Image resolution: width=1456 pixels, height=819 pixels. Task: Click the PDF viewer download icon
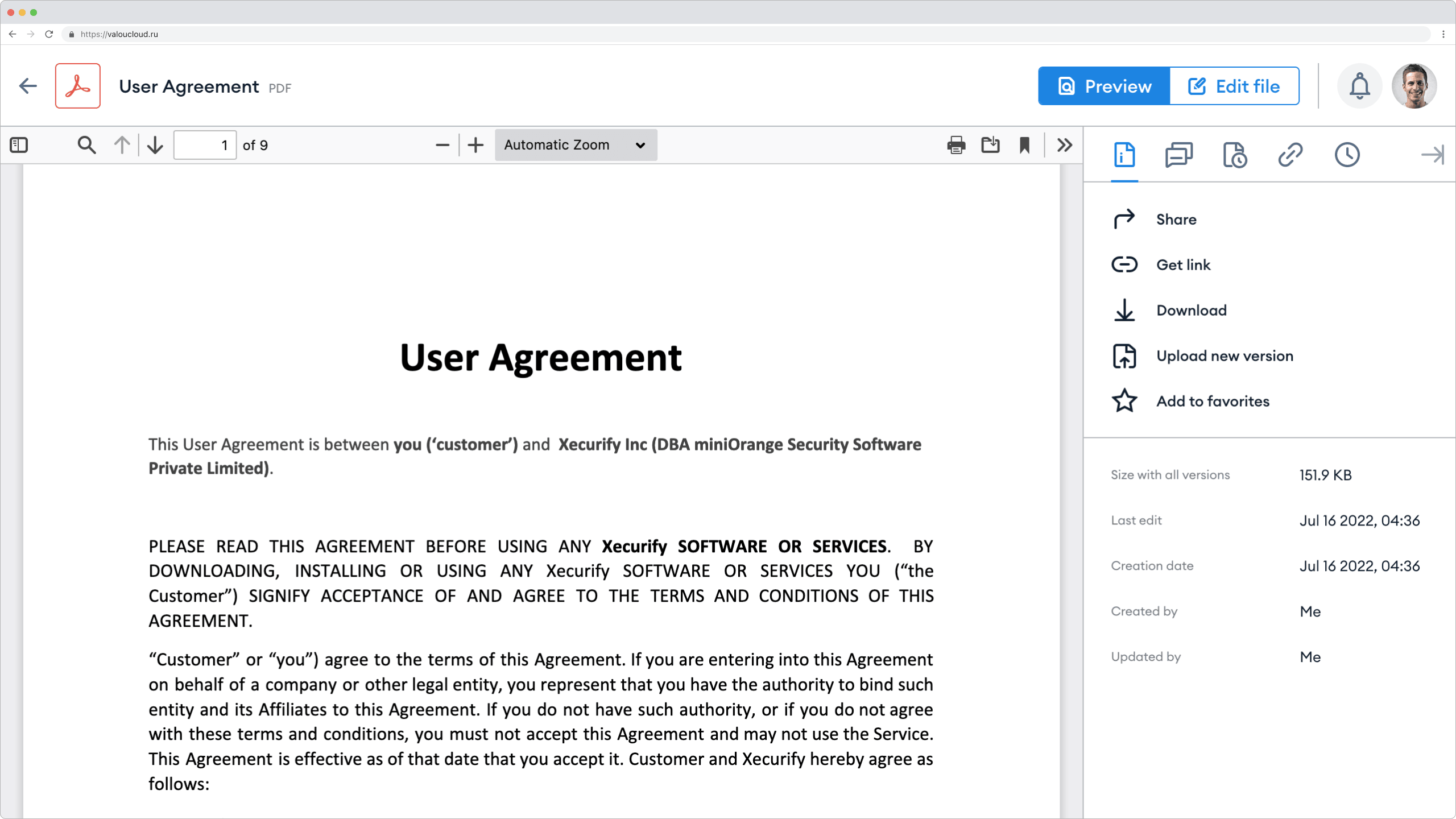coord(990,145)
